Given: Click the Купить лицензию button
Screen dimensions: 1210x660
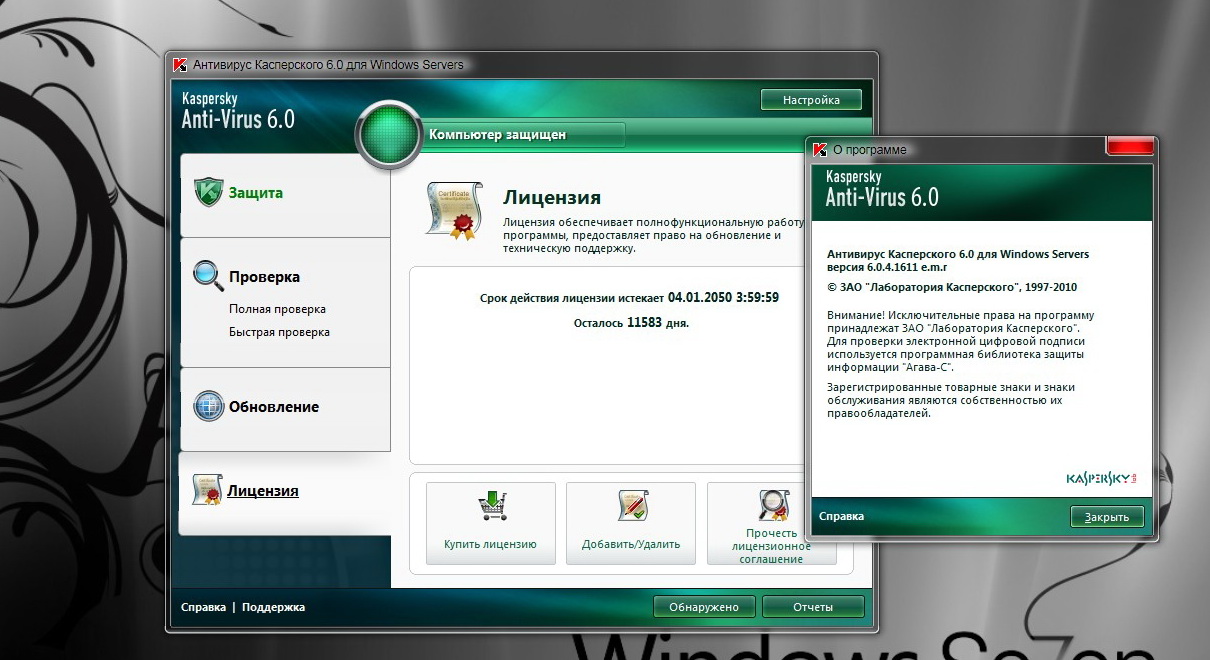Looking at the screenshot, I should point(491,523).
